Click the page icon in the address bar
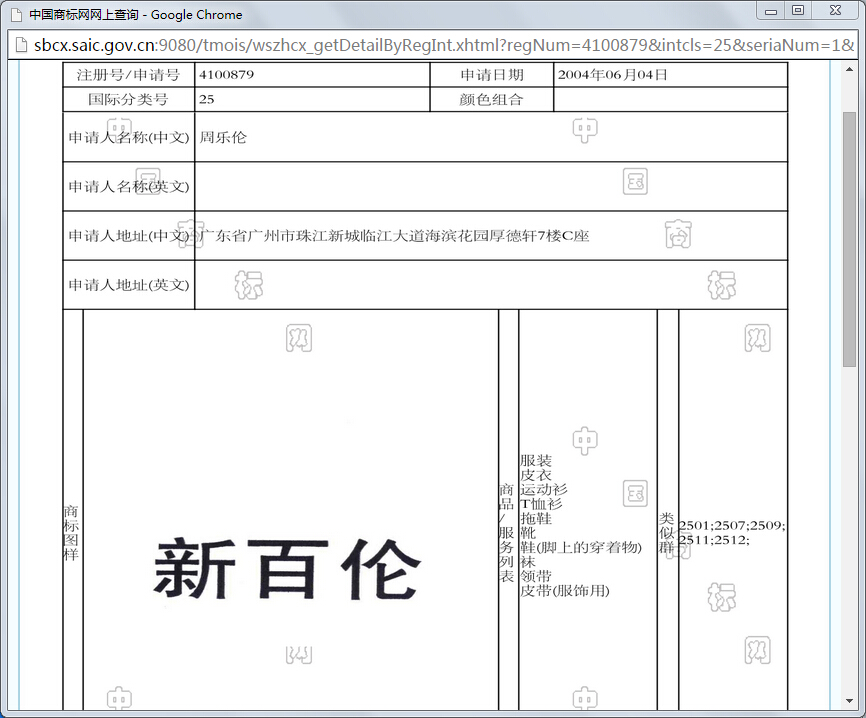Screen dimensions: 866x718 pyautogui.click(x=20, y=45)
